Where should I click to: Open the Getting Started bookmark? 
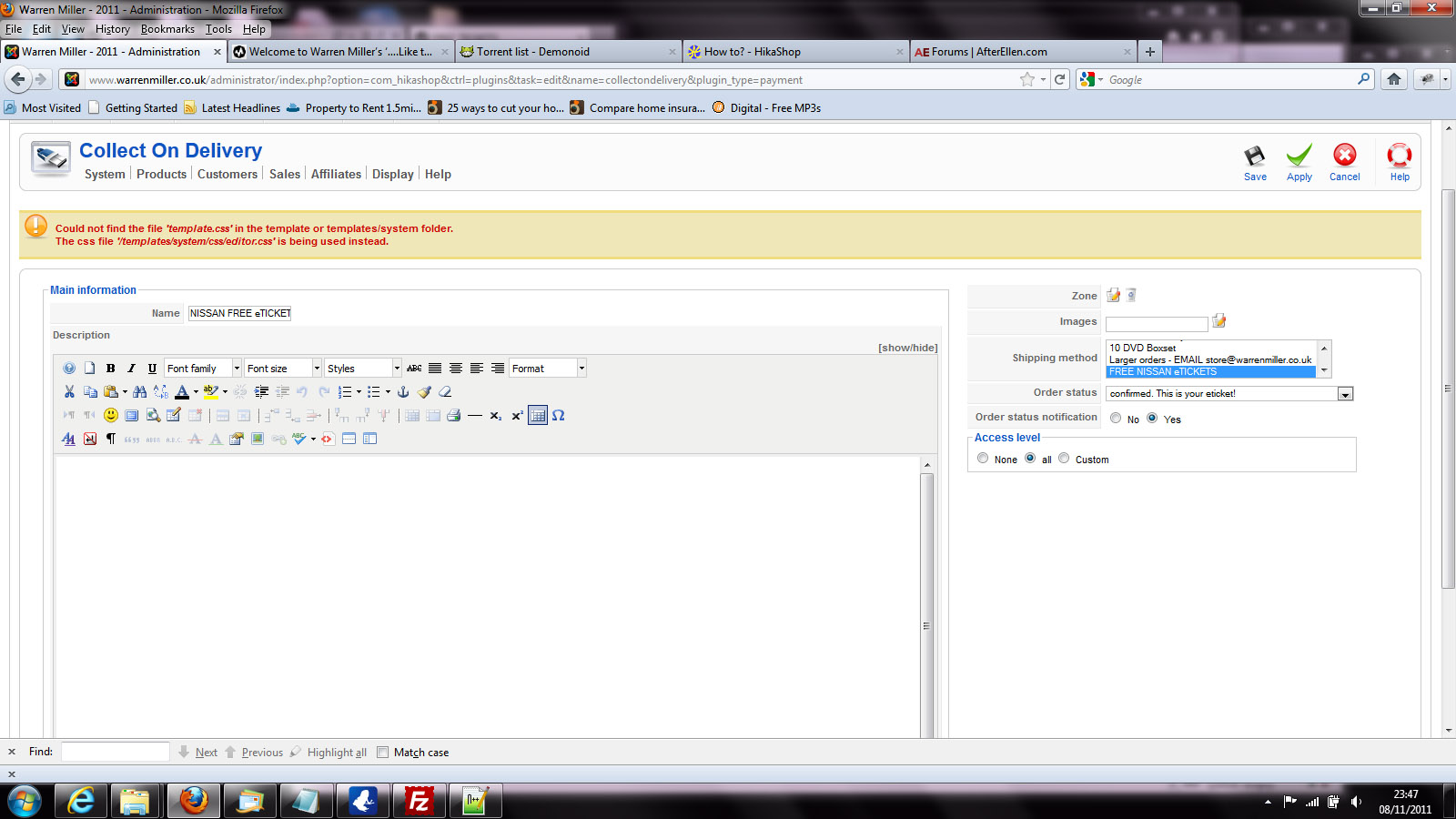[x=133, y=107]
